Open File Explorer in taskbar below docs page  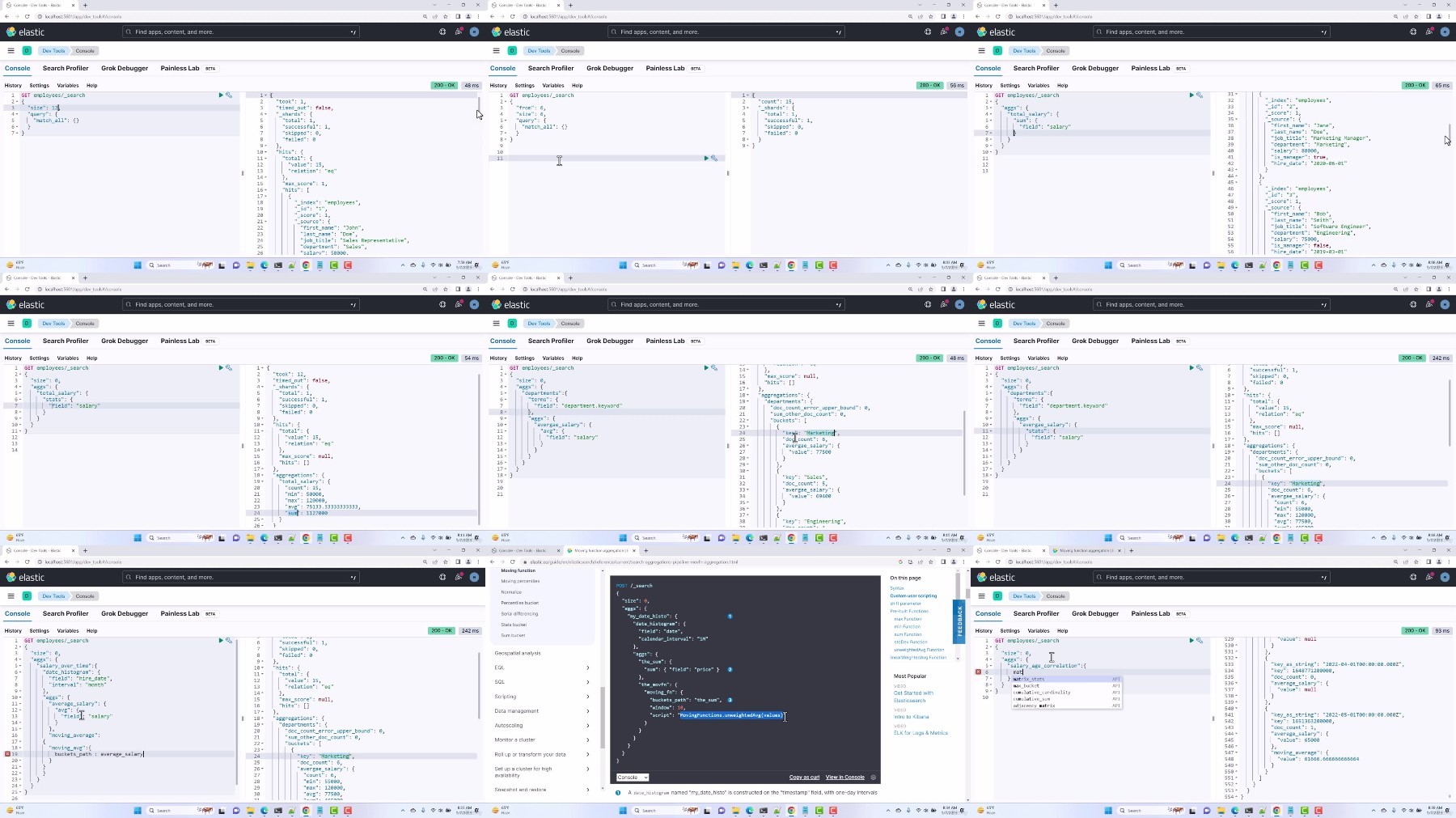point(735,810)
